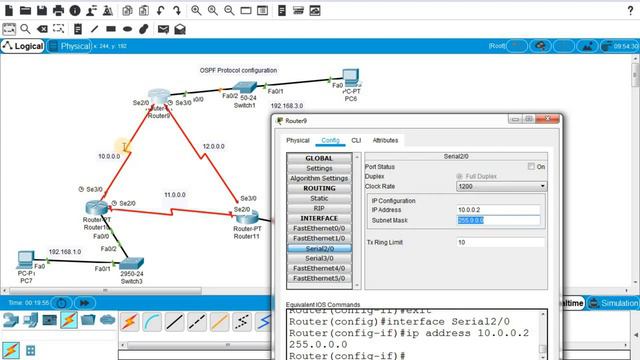Choose the Select tool in second toolbar
Image resolution: width=640 pixels, height=360 pixels.
tap(9, 29)
